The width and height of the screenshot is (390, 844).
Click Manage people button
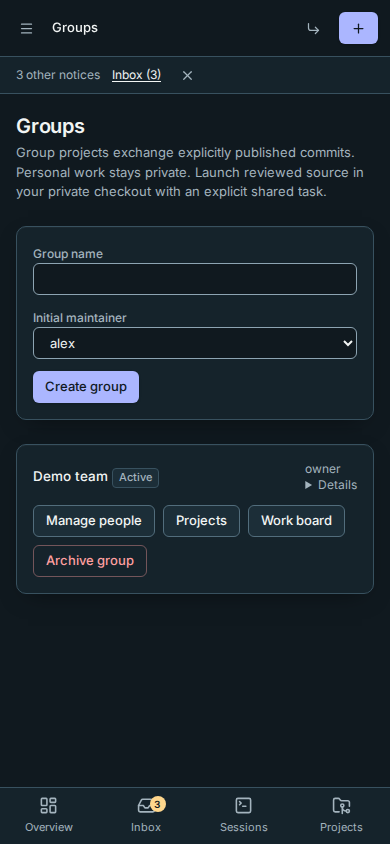94,521
